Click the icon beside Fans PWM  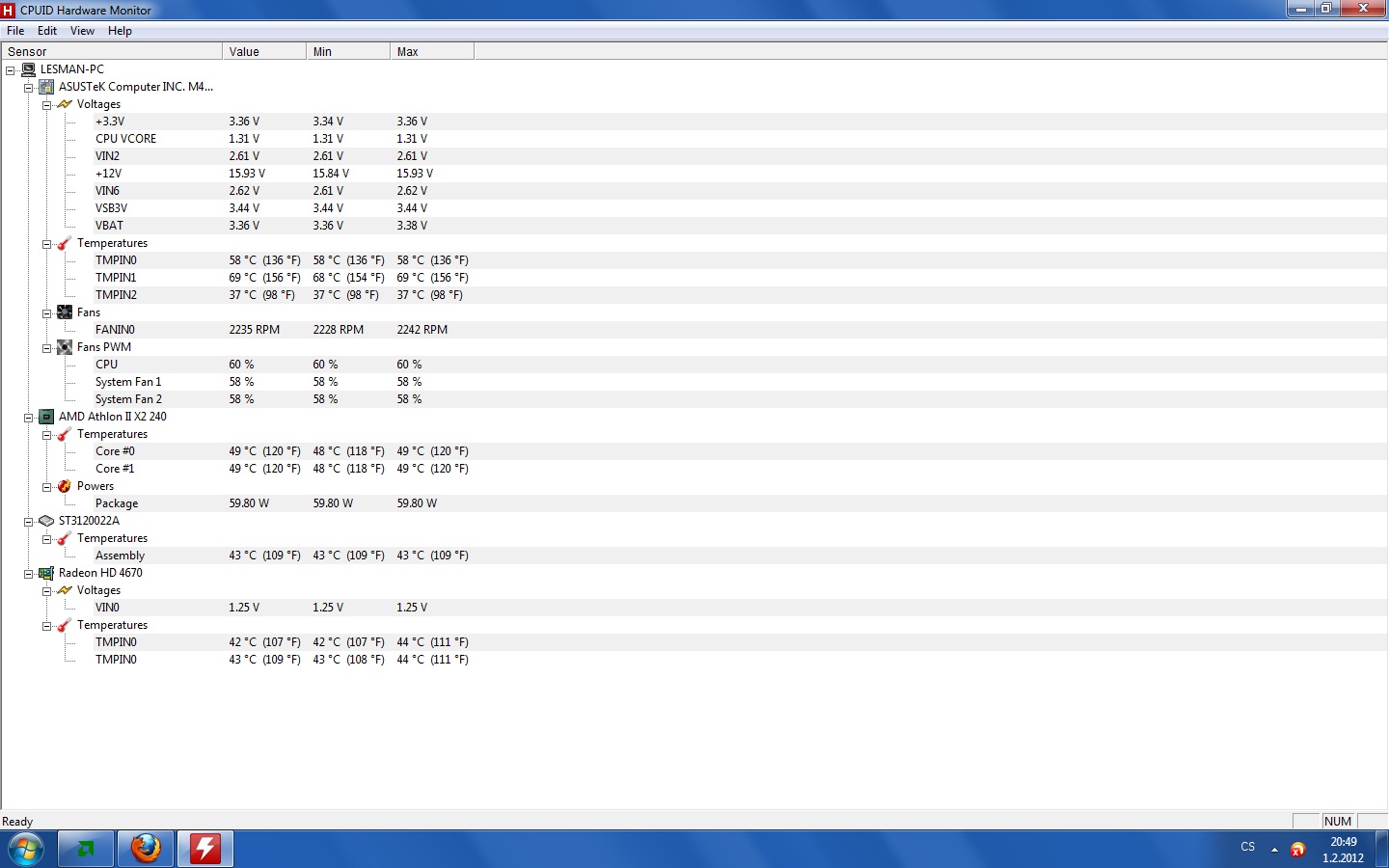coord(65,347)
